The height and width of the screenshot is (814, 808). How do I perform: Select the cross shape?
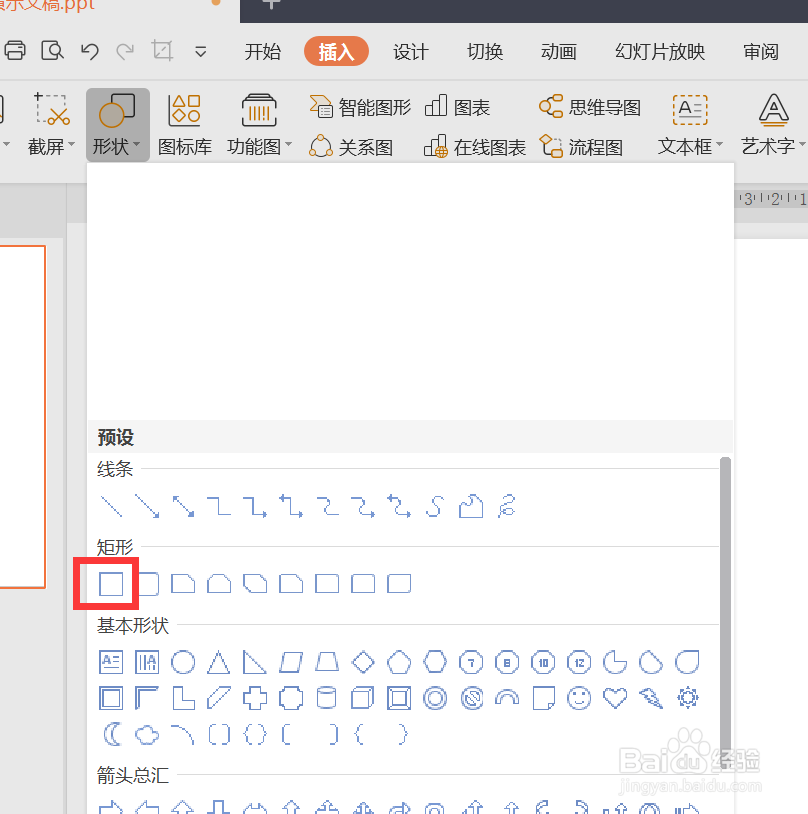255,698
